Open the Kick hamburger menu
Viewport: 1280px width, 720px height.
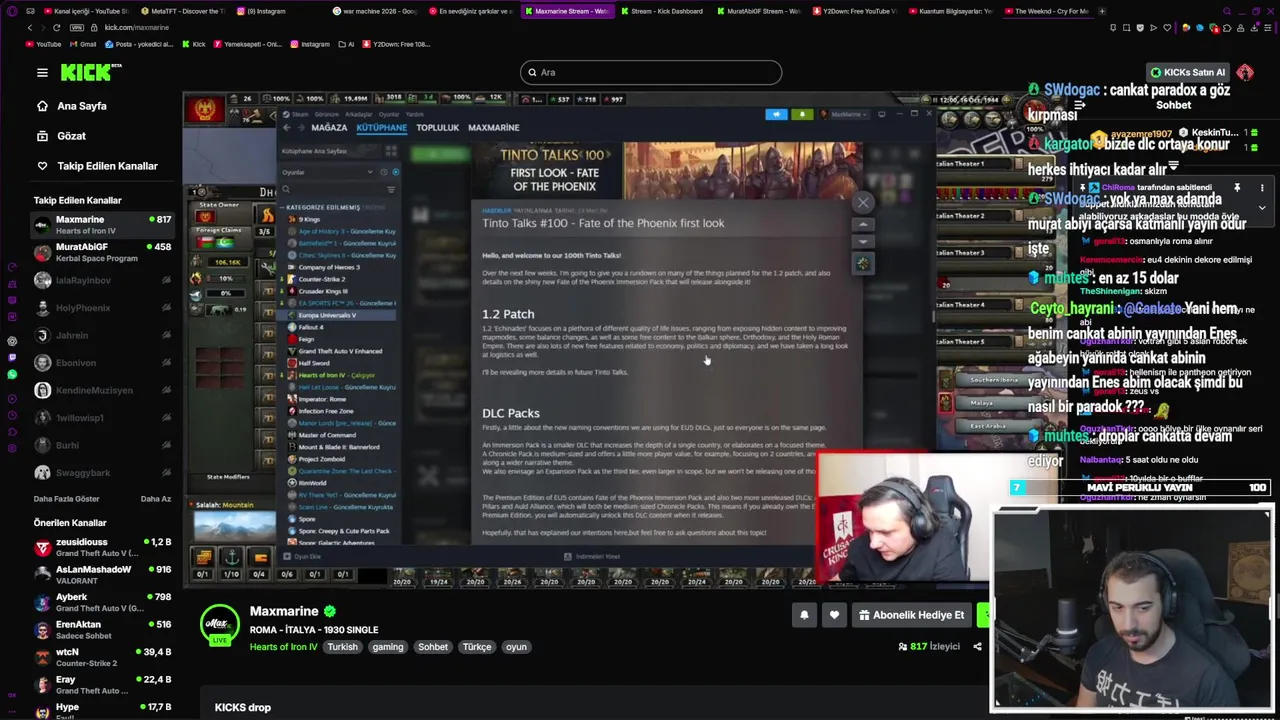pyautogui.click(x=42, y=72)
